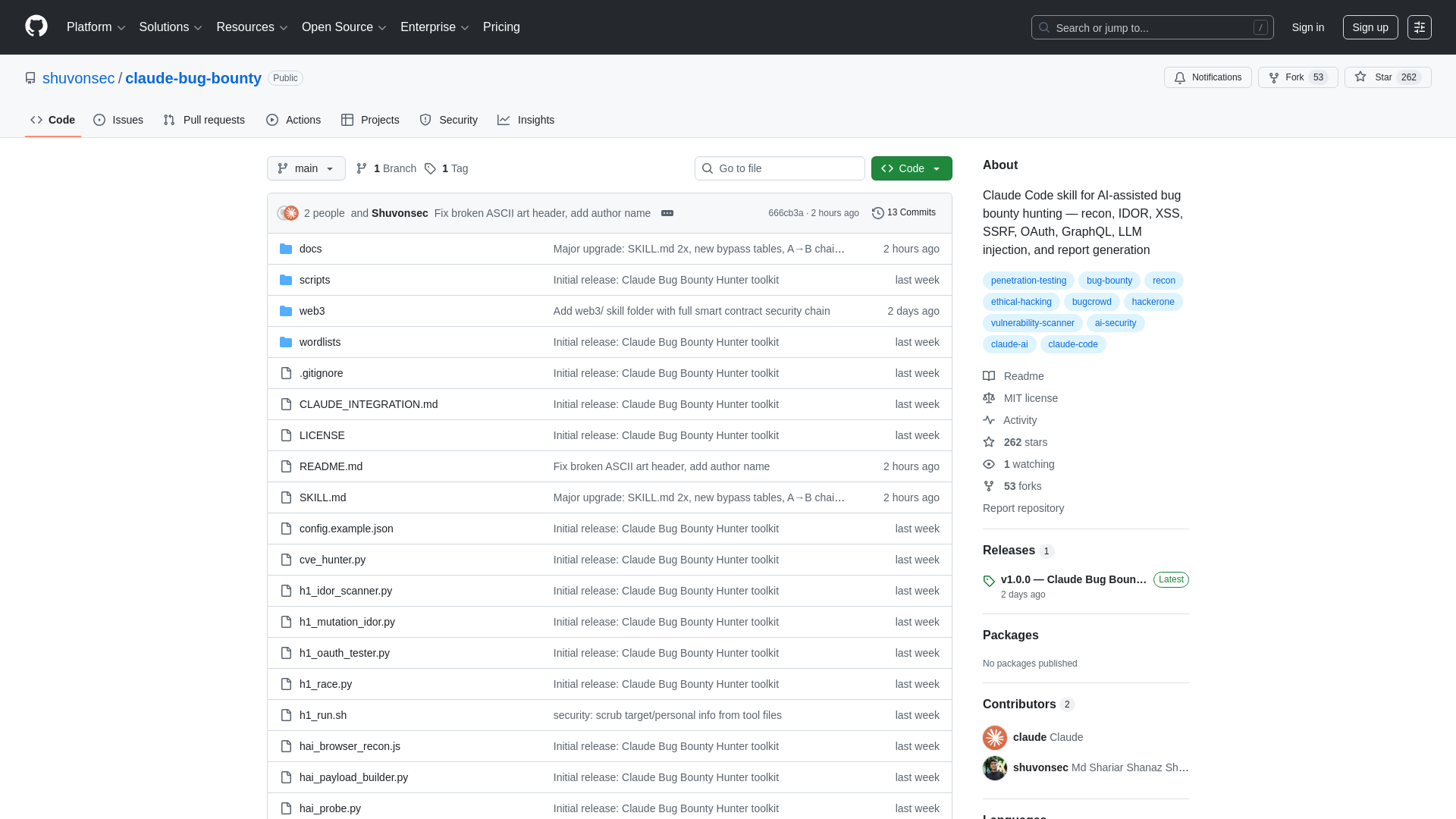View MIT license via the scales icon
1456x819 pixels.
[989, 398]
